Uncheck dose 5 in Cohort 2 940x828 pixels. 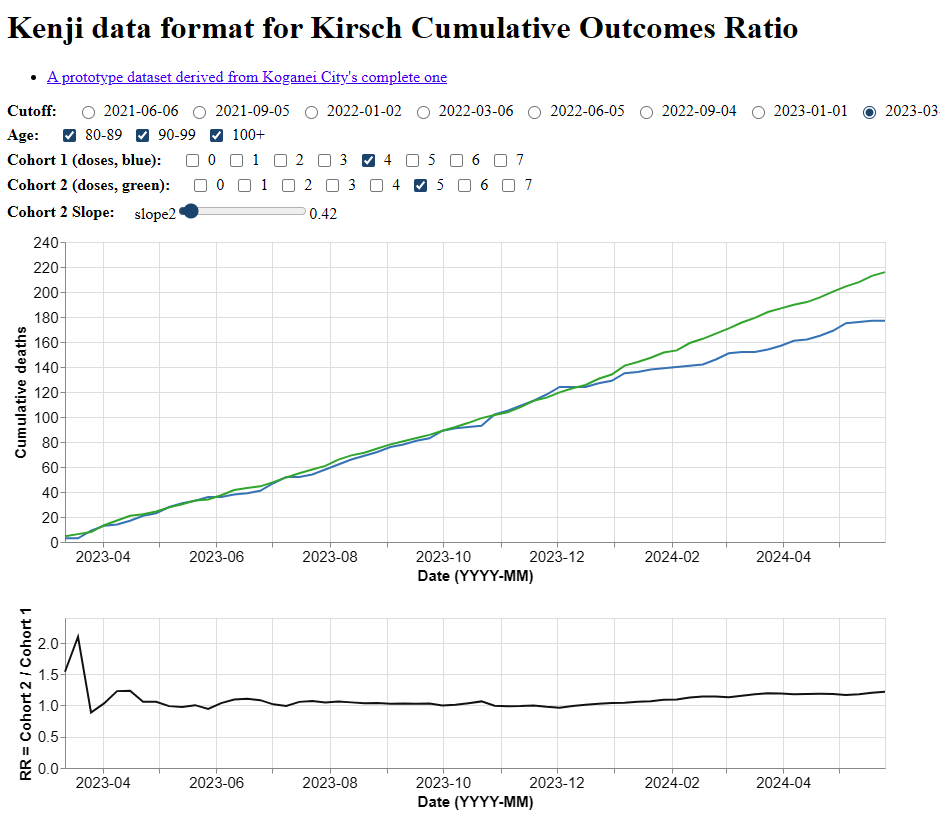421,186
